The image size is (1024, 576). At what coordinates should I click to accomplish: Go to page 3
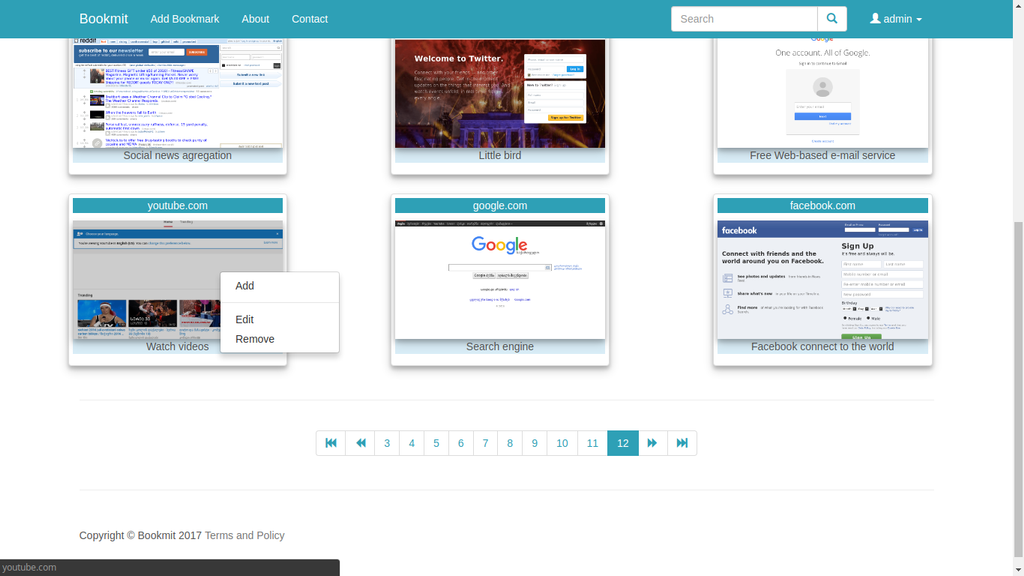pos(387,443)
